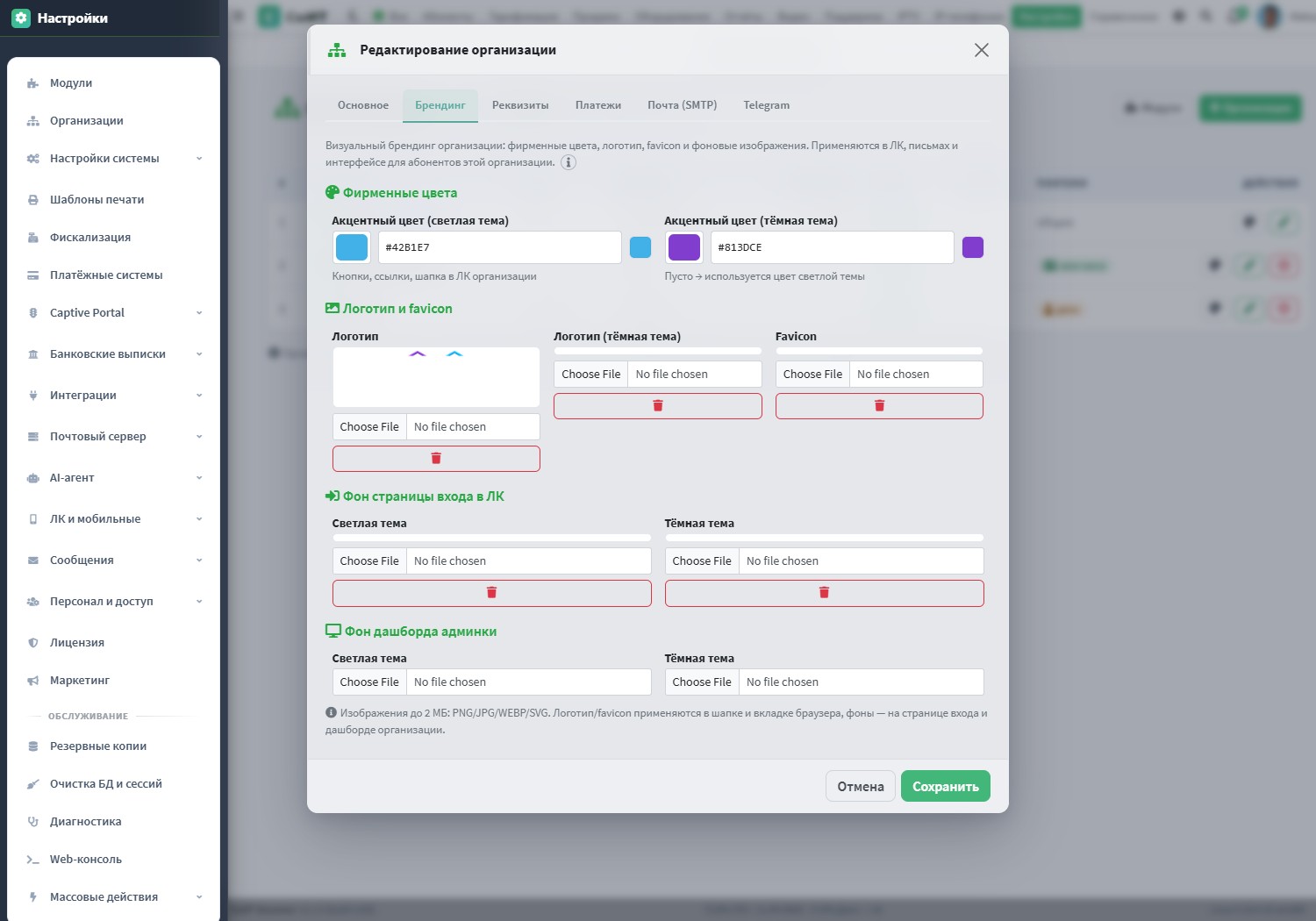Expand Captive Portal submenu

pos(113,313)
